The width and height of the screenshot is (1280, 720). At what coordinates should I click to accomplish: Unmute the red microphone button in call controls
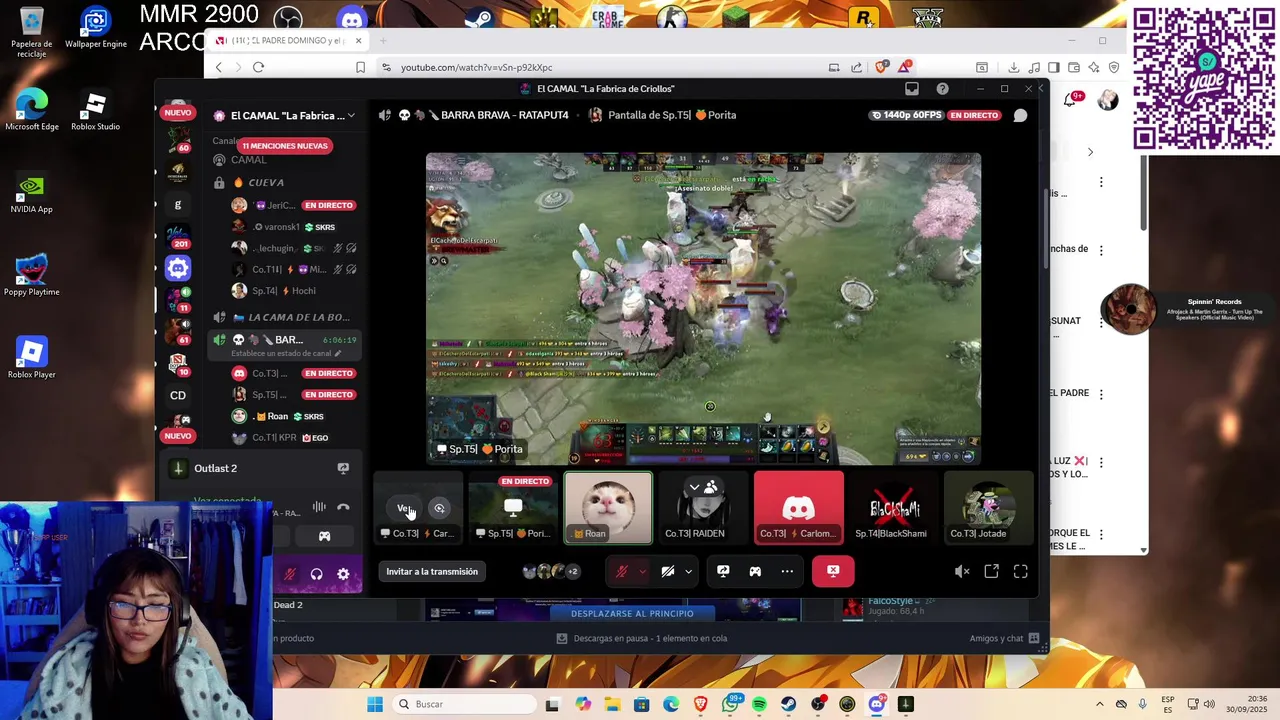[x=622, y=572]
